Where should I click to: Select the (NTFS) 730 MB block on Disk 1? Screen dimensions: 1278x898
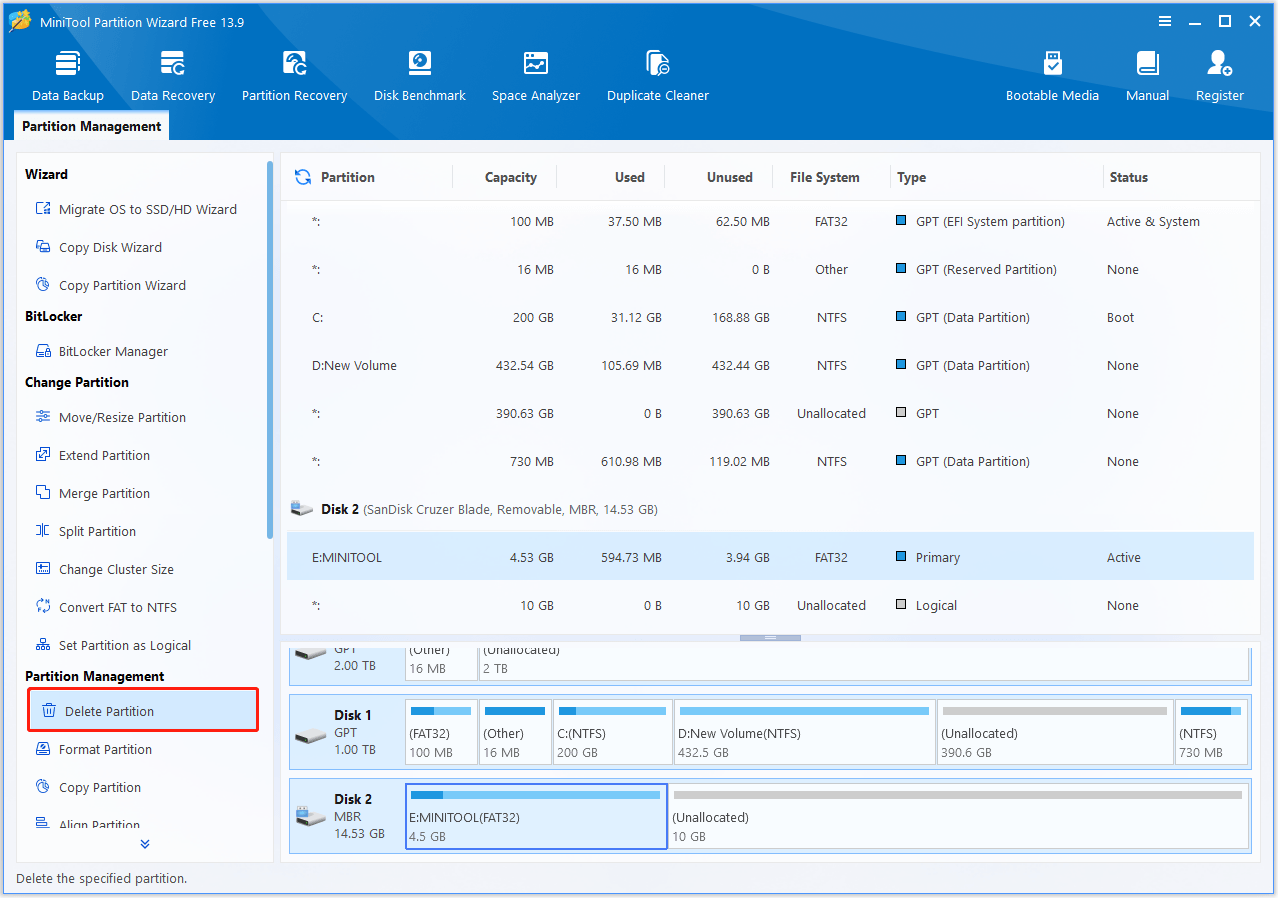[1211, 733]
